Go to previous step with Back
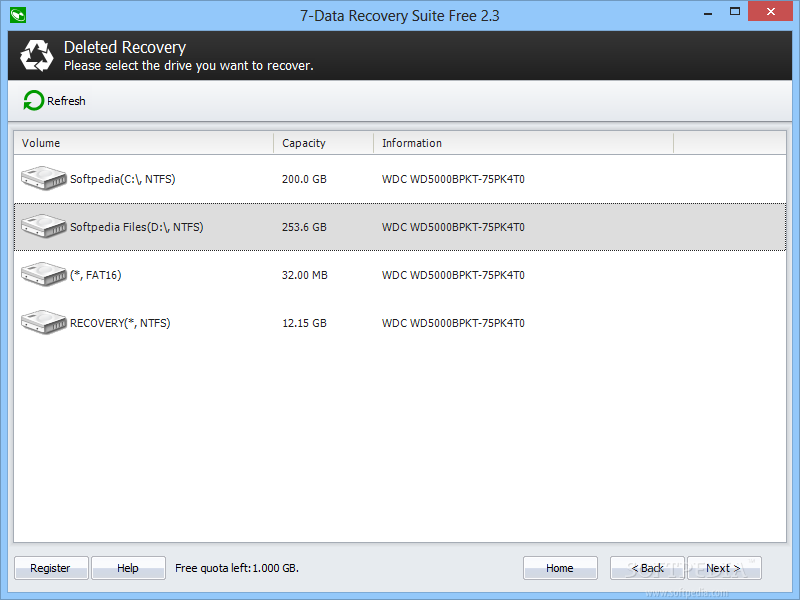800x611 pixels. click(x=647, y=568)
